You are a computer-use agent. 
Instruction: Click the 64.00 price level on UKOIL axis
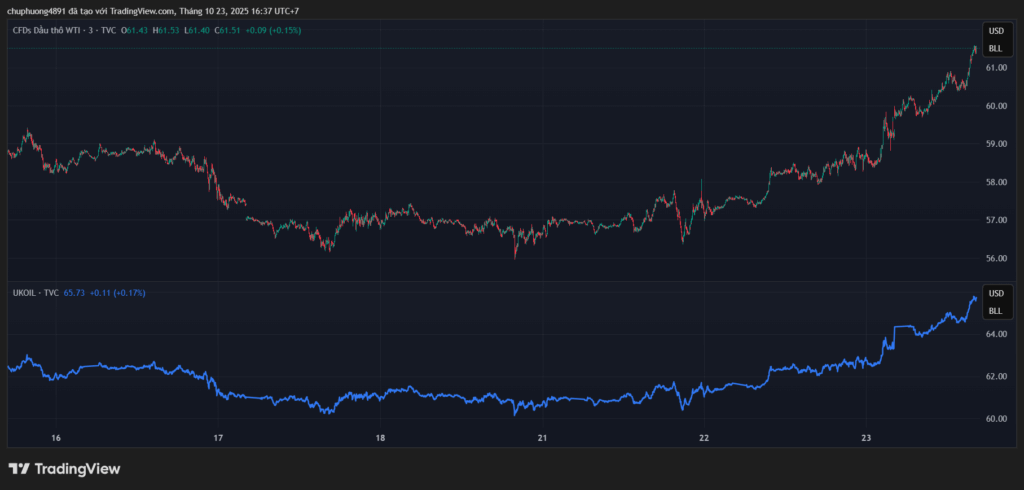coord(996,334)
